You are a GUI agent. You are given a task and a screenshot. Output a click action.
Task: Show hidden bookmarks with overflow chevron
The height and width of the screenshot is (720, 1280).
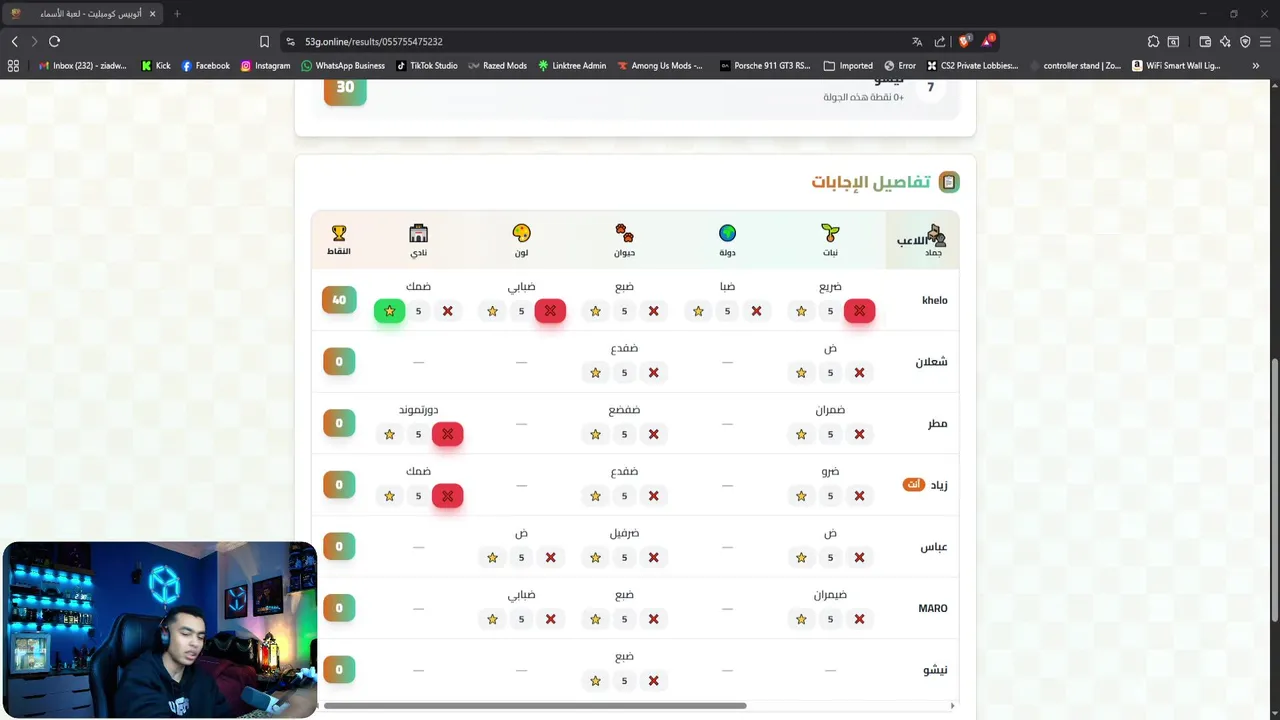pyautogui.click(x=1256, y=65)
